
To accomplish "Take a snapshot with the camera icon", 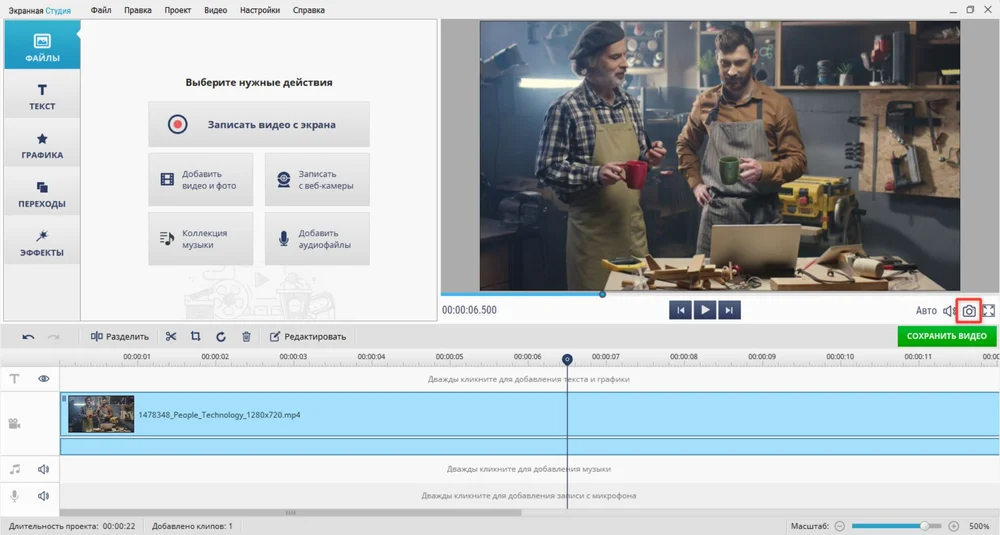I will point(968,311).
